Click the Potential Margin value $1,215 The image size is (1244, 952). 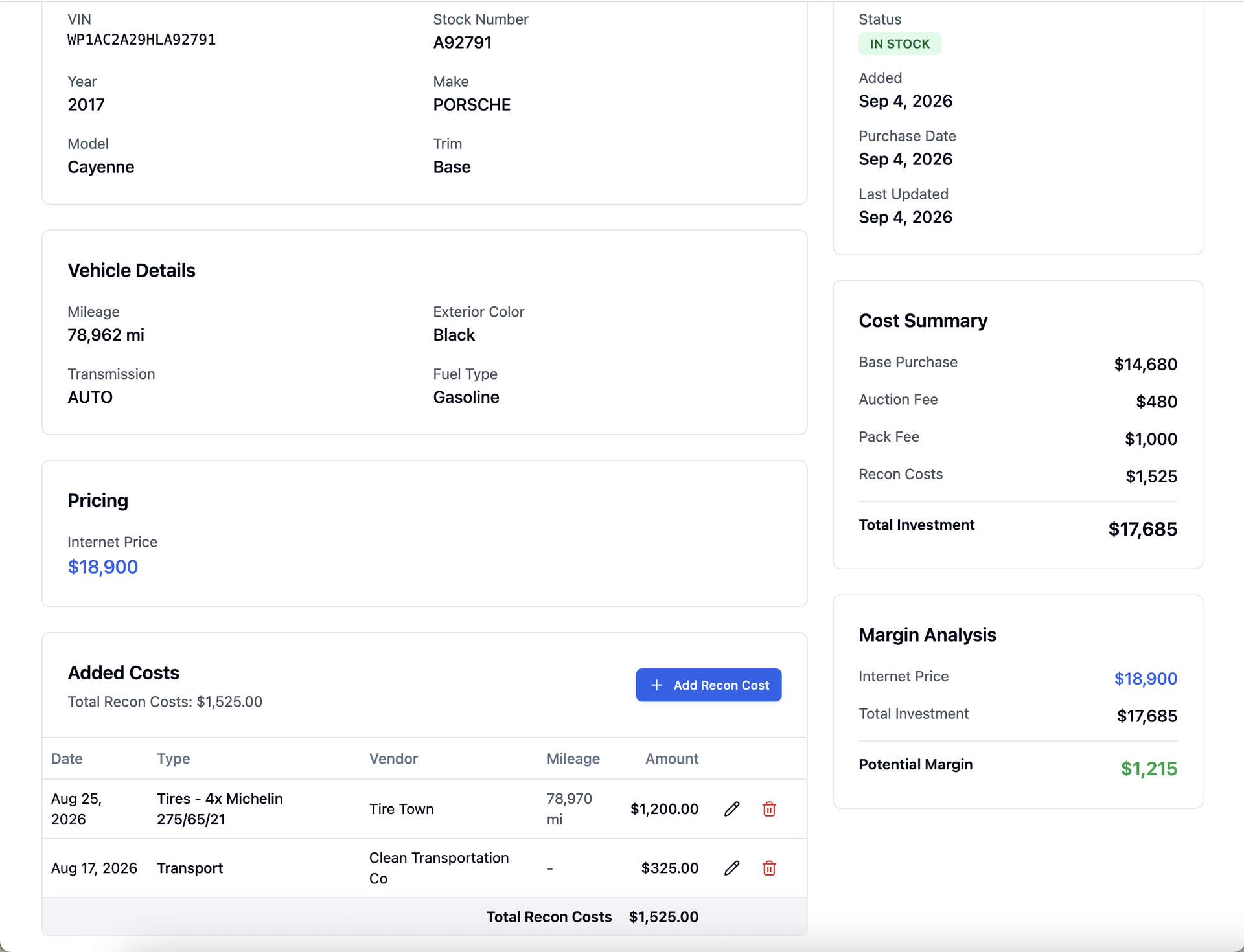[1149, 769]
